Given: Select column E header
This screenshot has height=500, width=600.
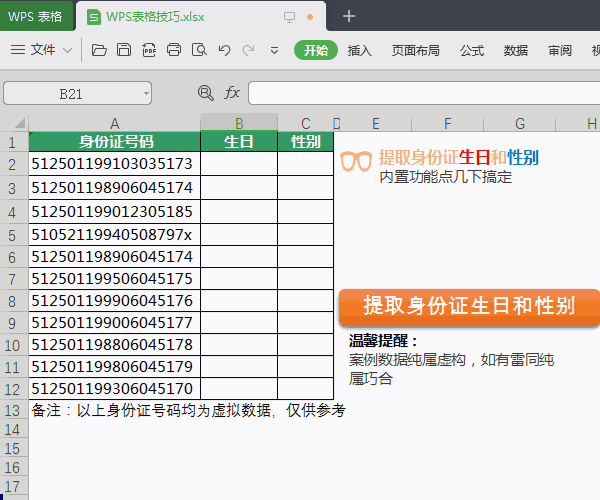Looking at the screenshot, I should [376, 123].
